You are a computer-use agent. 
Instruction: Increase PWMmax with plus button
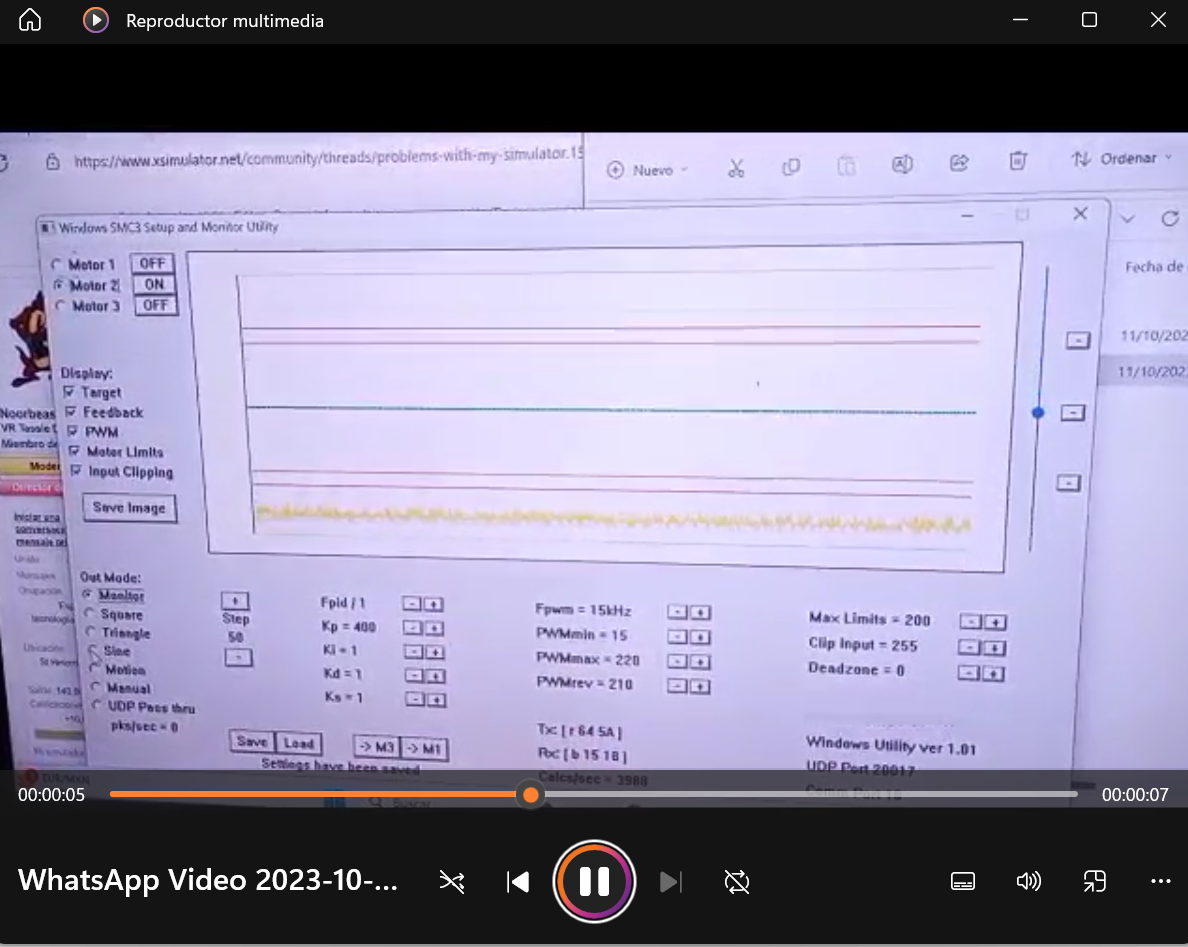(701, 662)
